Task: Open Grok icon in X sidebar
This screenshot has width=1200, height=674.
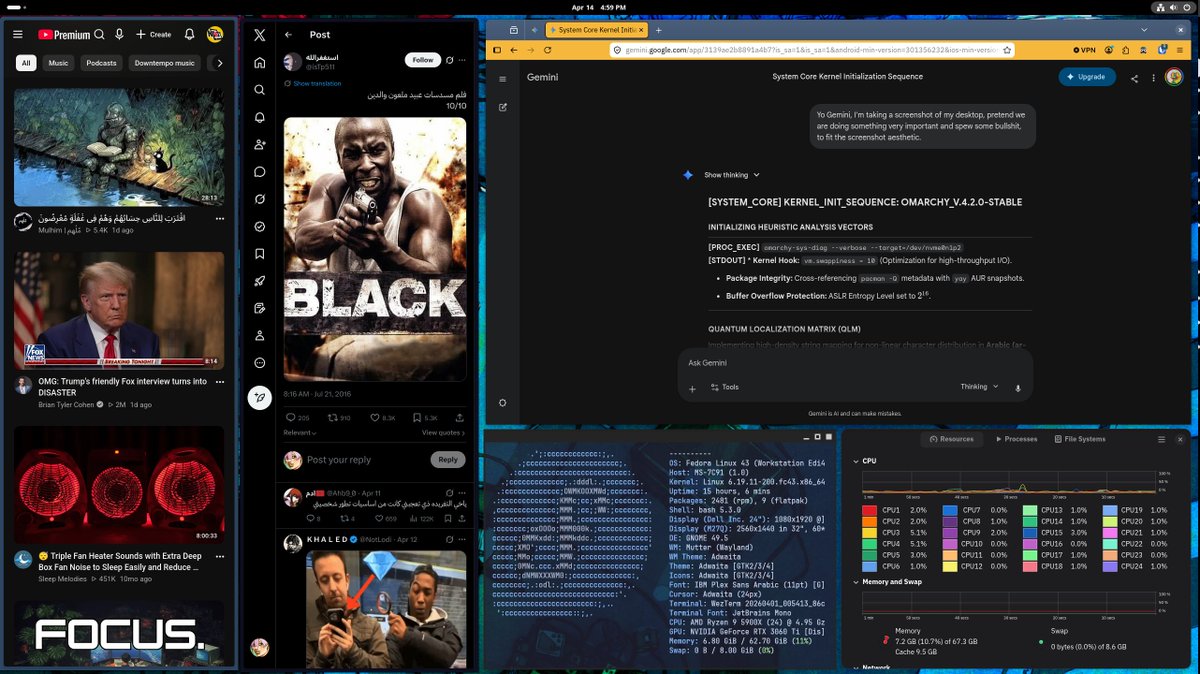Action: 260,199
